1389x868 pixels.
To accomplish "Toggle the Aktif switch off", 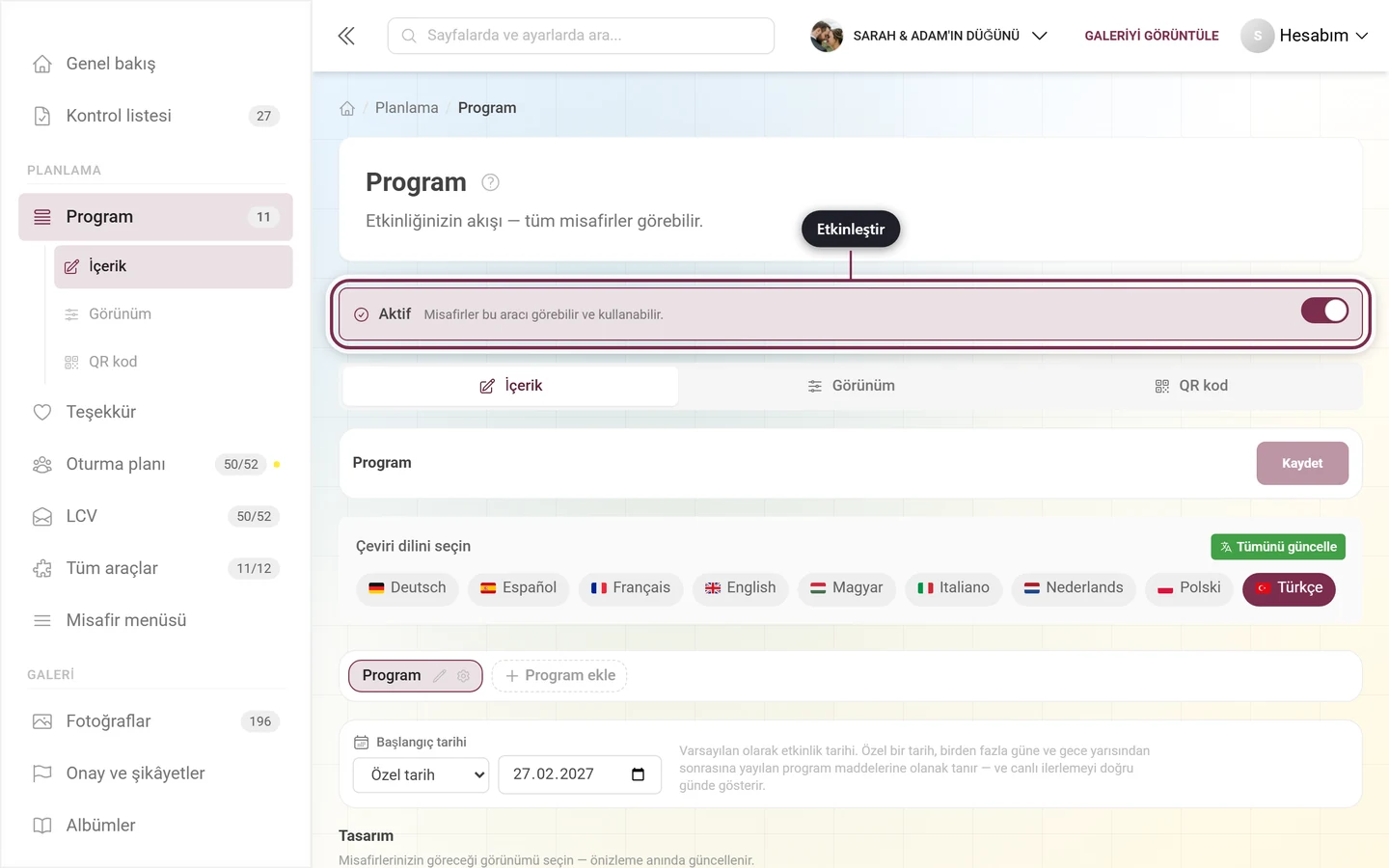I will pyautogui.click(x=1324, y=311).
